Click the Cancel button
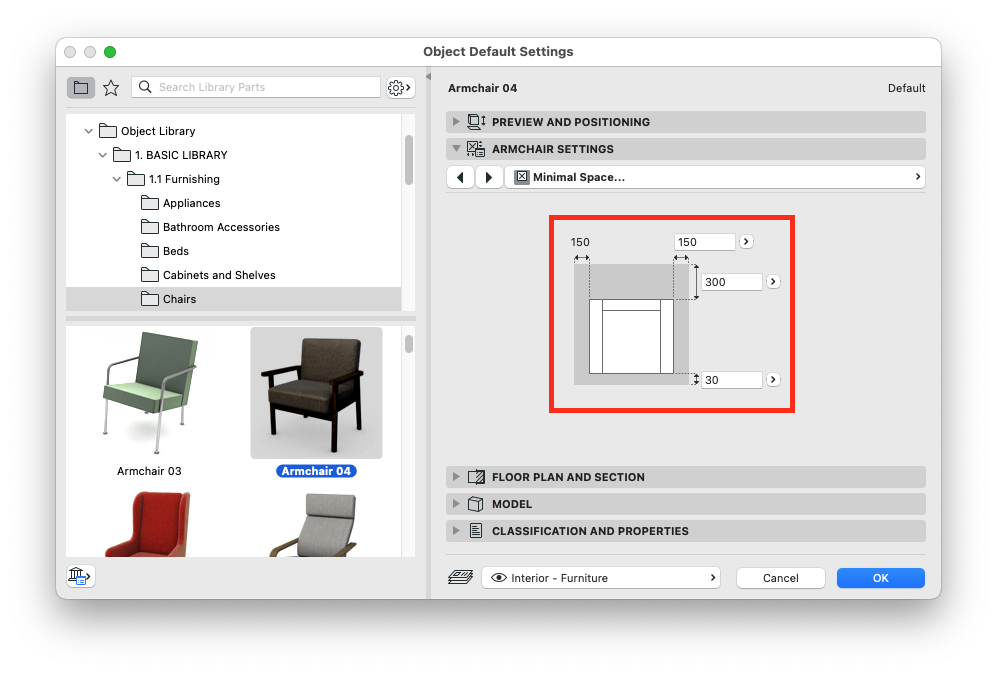This screenshot has width=997, height=673. [781, 578]
